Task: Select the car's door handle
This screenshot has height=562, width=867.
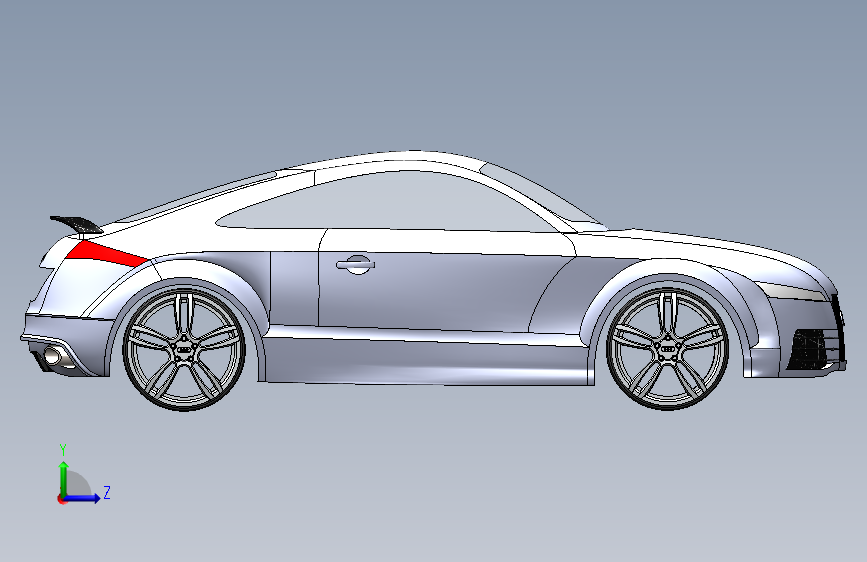Action: pyautogui.click(x=355, y=264)
